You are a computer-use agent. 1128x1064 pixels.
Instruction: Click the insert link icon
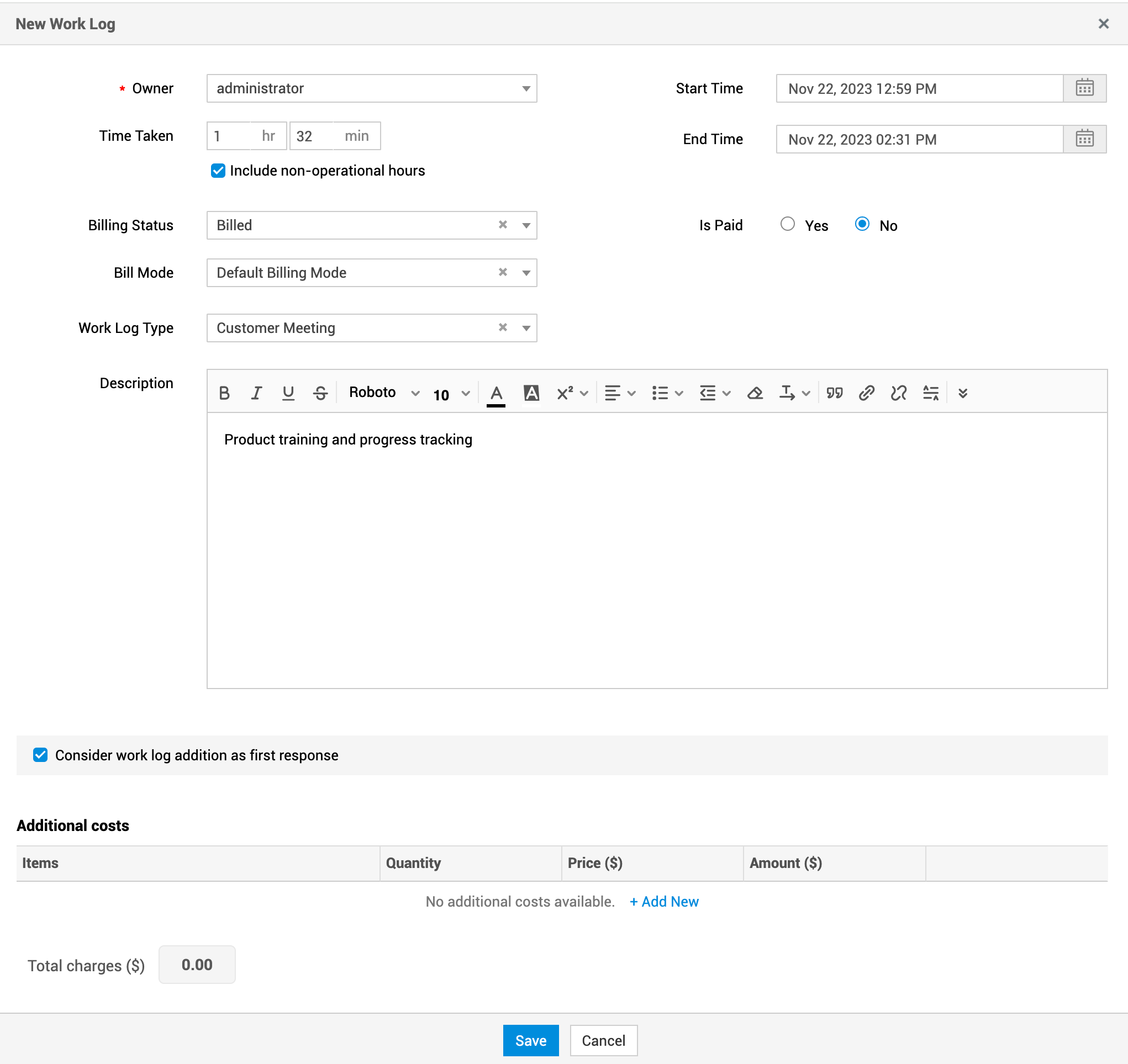[x=866, y=393]
